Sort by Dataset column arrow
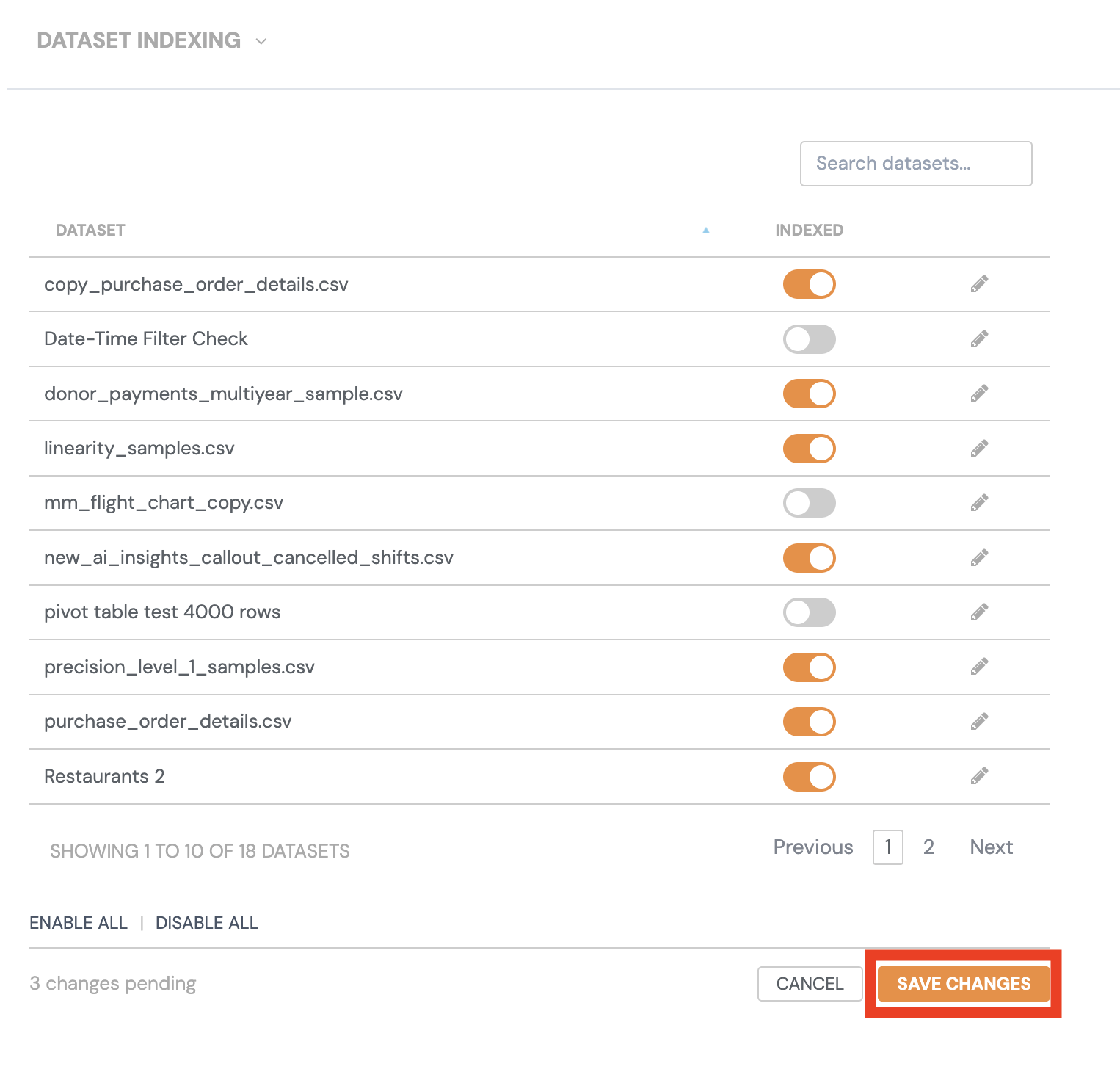 706,231
